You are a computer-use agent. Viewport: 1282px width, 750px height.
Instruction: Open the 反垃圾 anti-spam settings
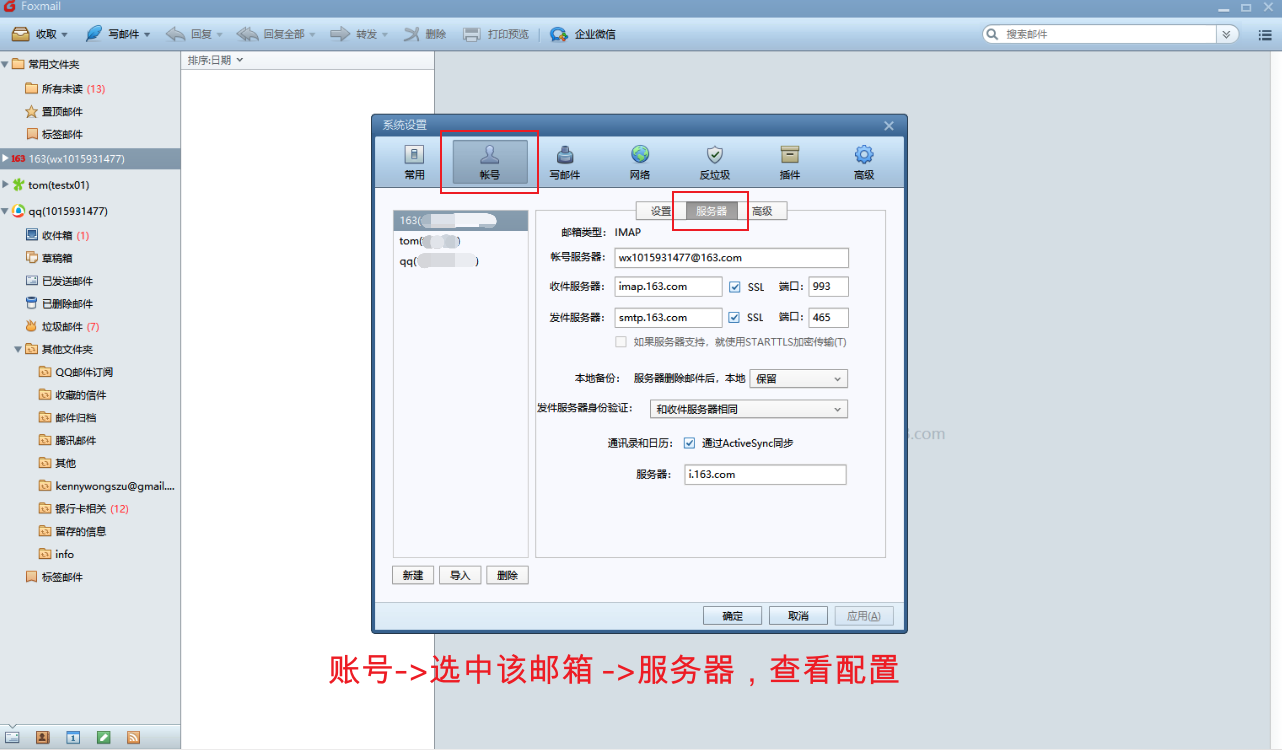pos(714,163)
